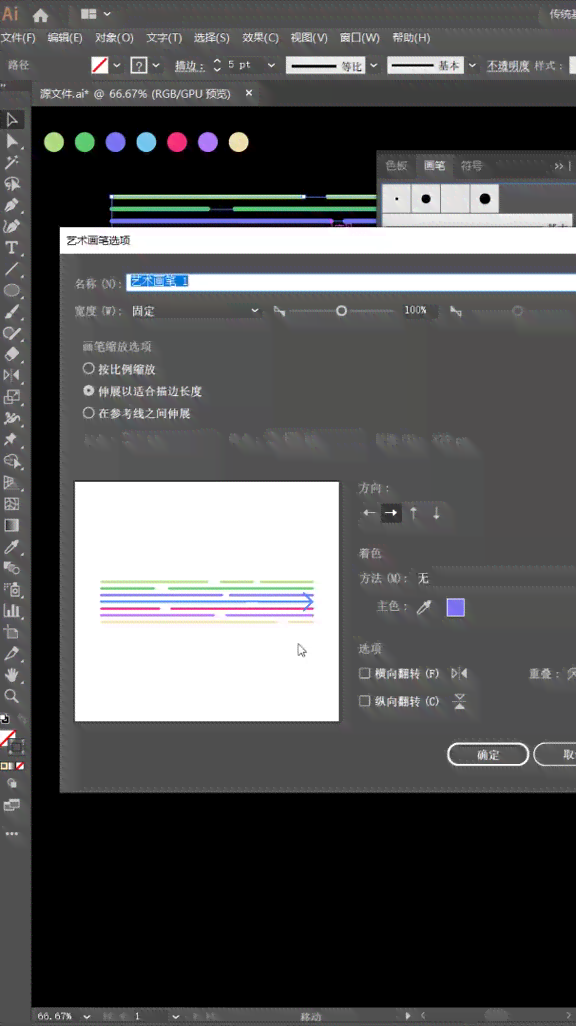This screenshot has height=1026, width=576.
Task: Select the Paintbrush tool
Action: 12,312
